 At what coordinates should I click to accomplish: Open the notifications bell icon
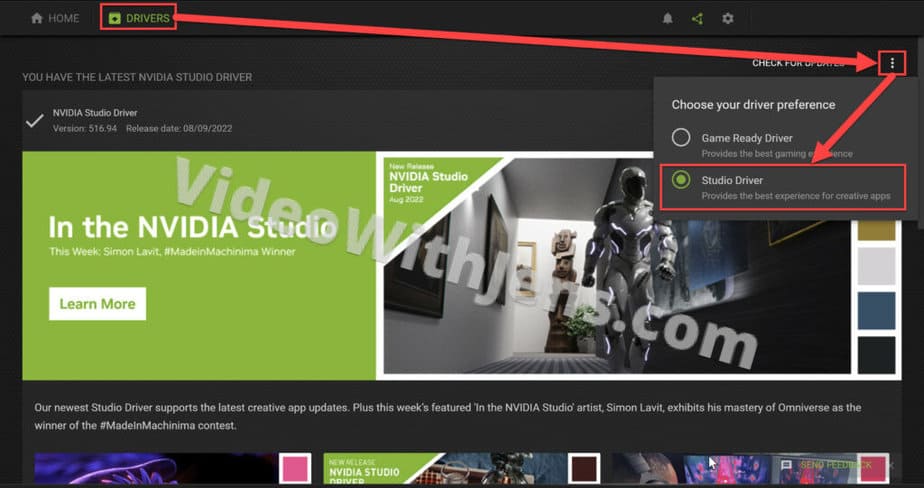(668, 19)
